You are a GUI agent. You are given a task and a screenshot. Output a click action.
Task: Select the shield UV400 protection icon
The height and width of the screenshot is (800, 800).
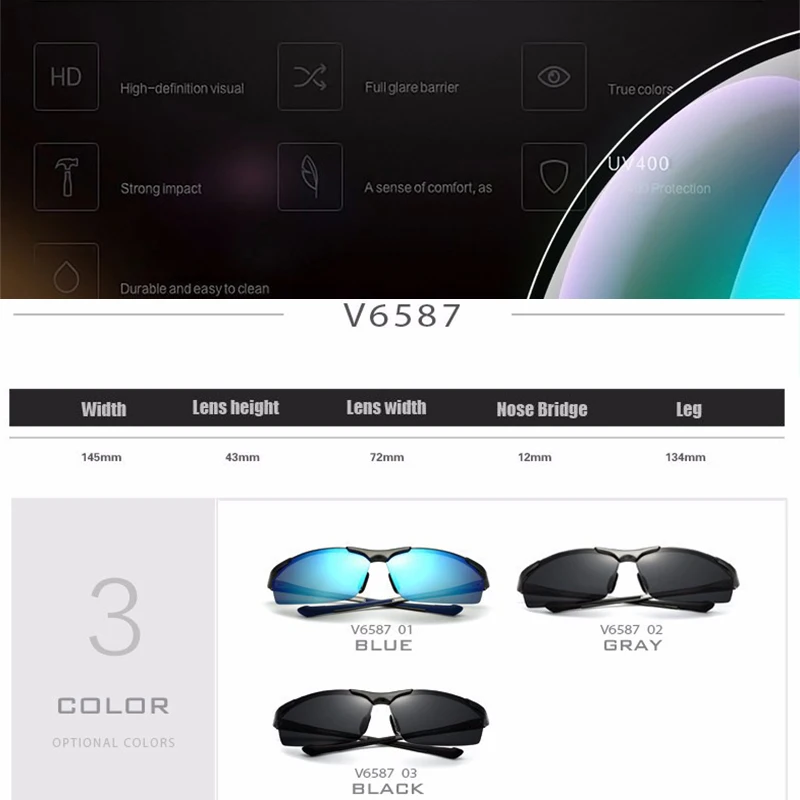[554, 177]
